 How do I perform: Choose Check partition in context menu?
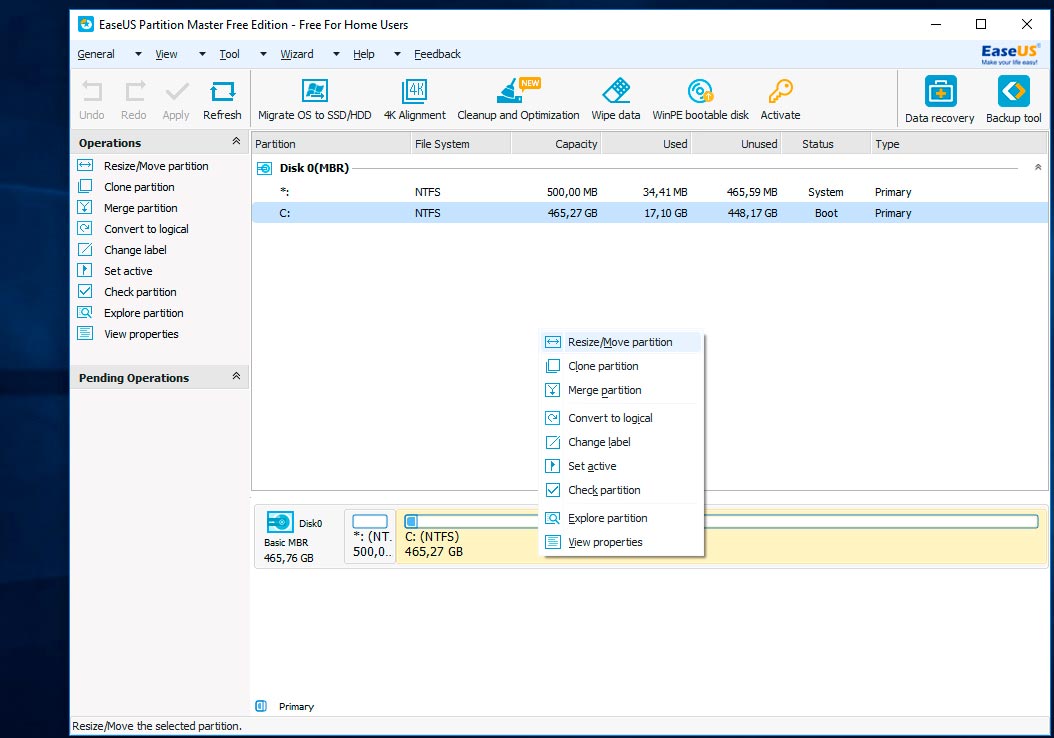click(x=621, y=491)
